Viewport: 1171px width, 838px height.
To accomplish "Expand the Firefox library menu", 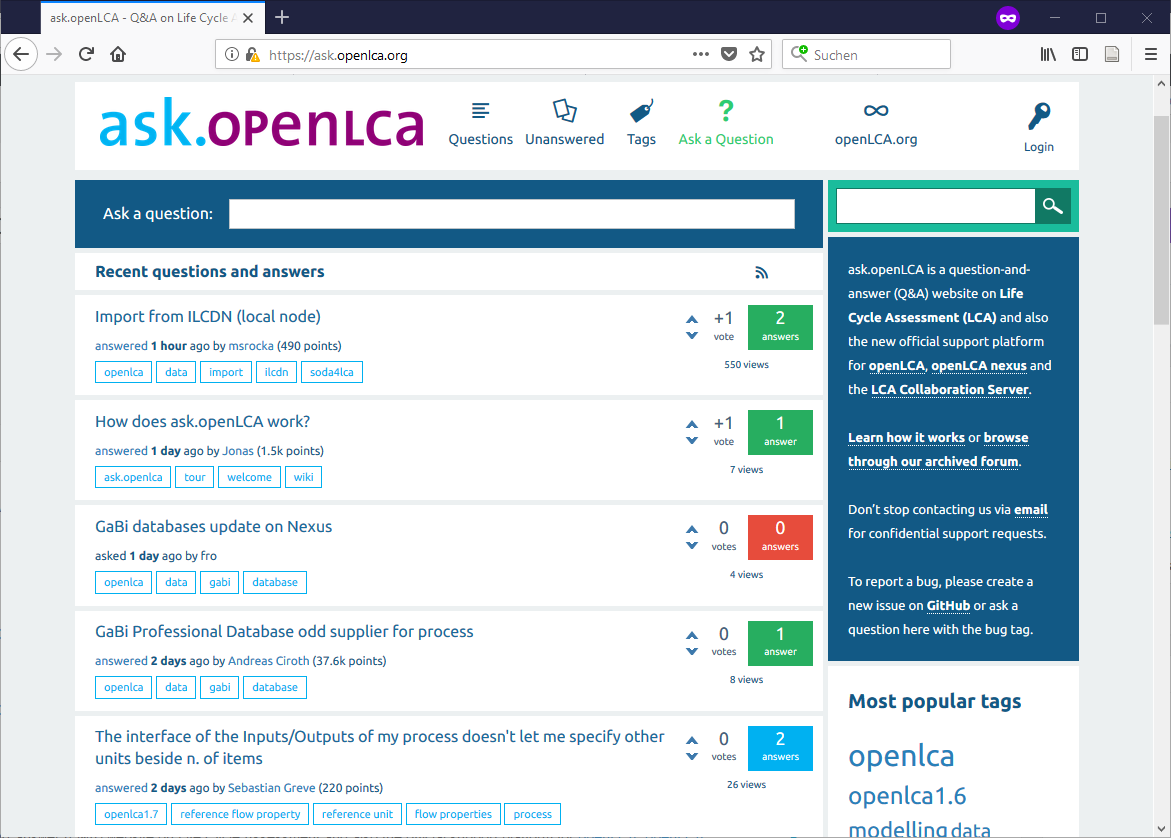I will (1048, 55).
